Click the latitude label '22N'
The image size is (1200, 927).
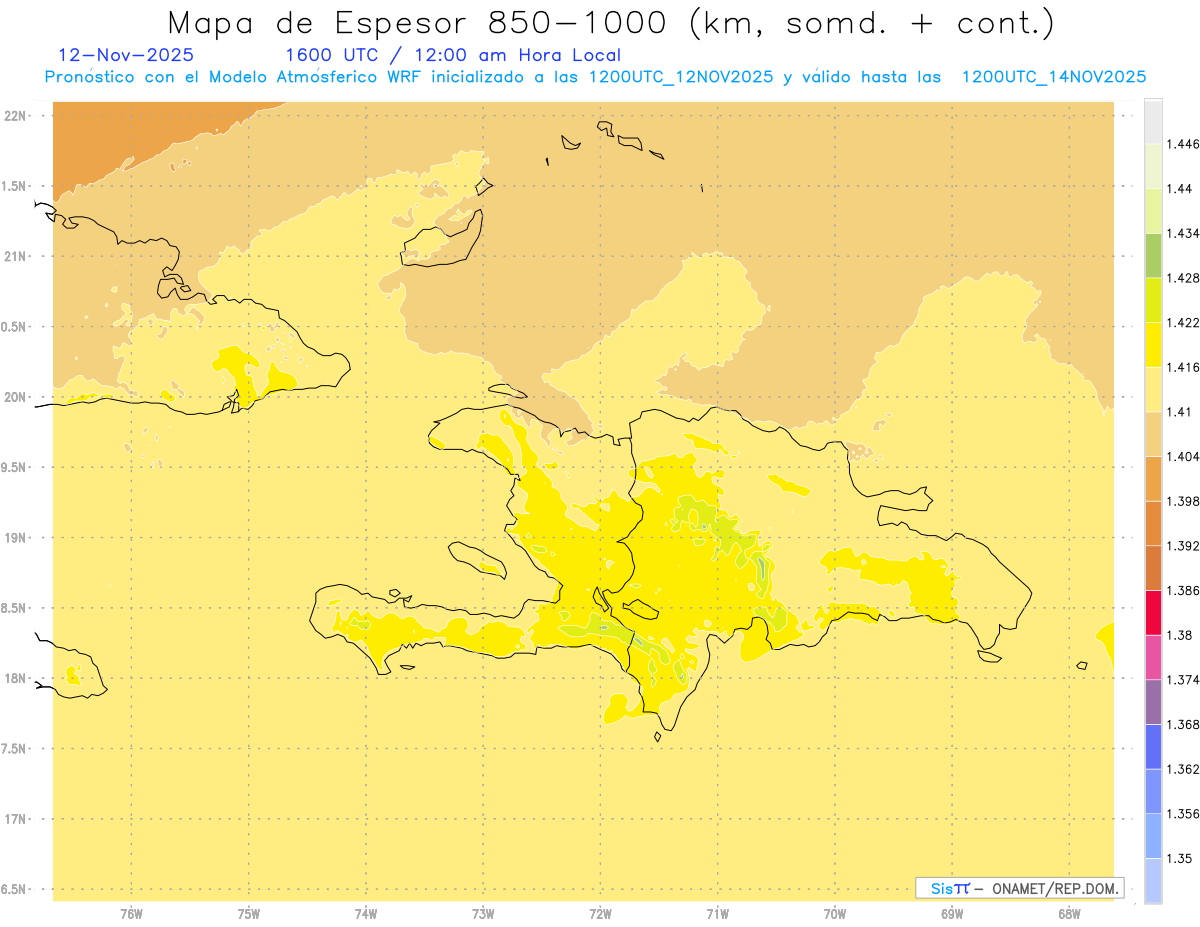coord(16,116)
